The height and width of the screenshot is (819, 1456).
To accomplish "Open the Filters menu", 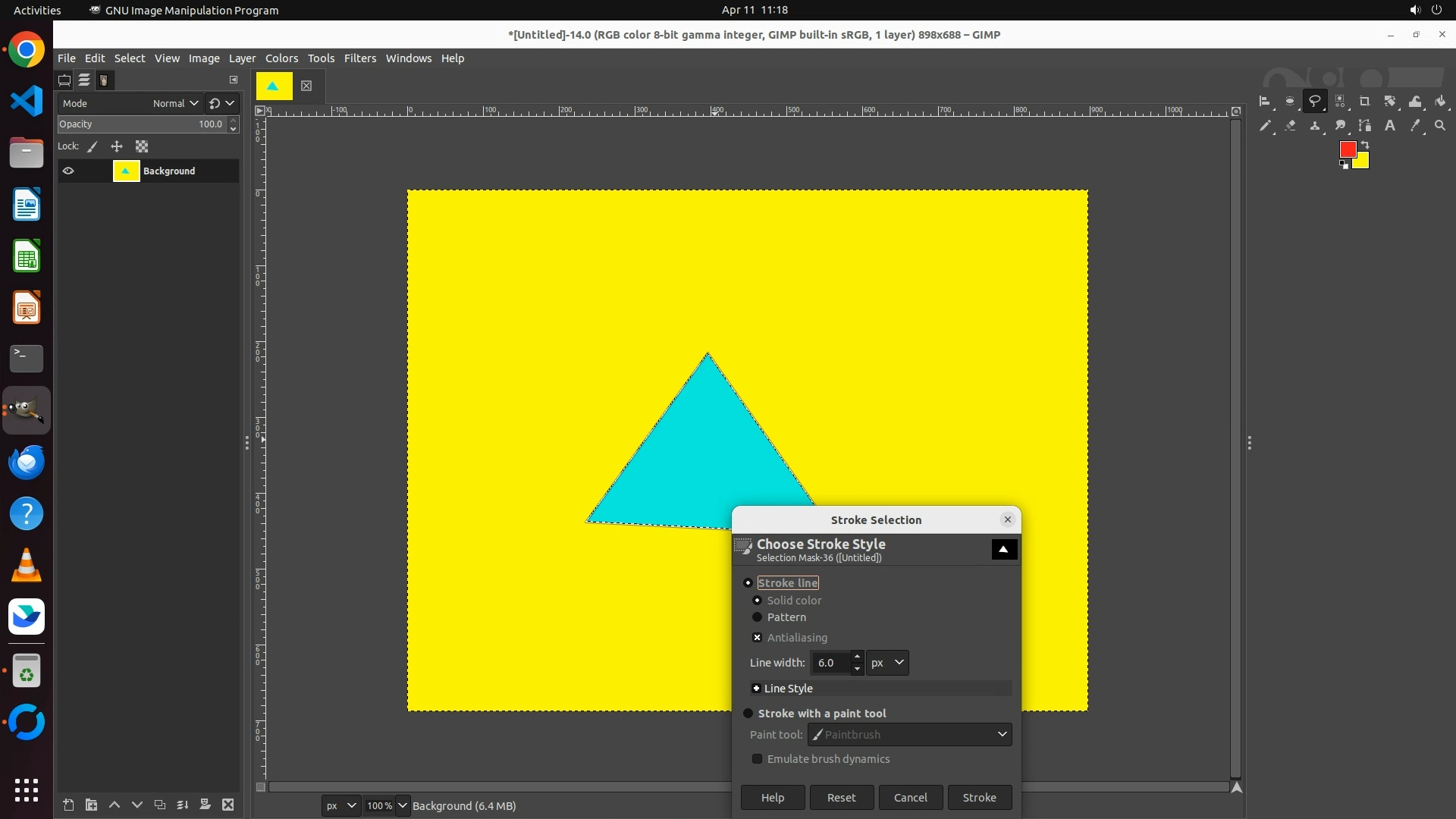I will coord(359,58).
